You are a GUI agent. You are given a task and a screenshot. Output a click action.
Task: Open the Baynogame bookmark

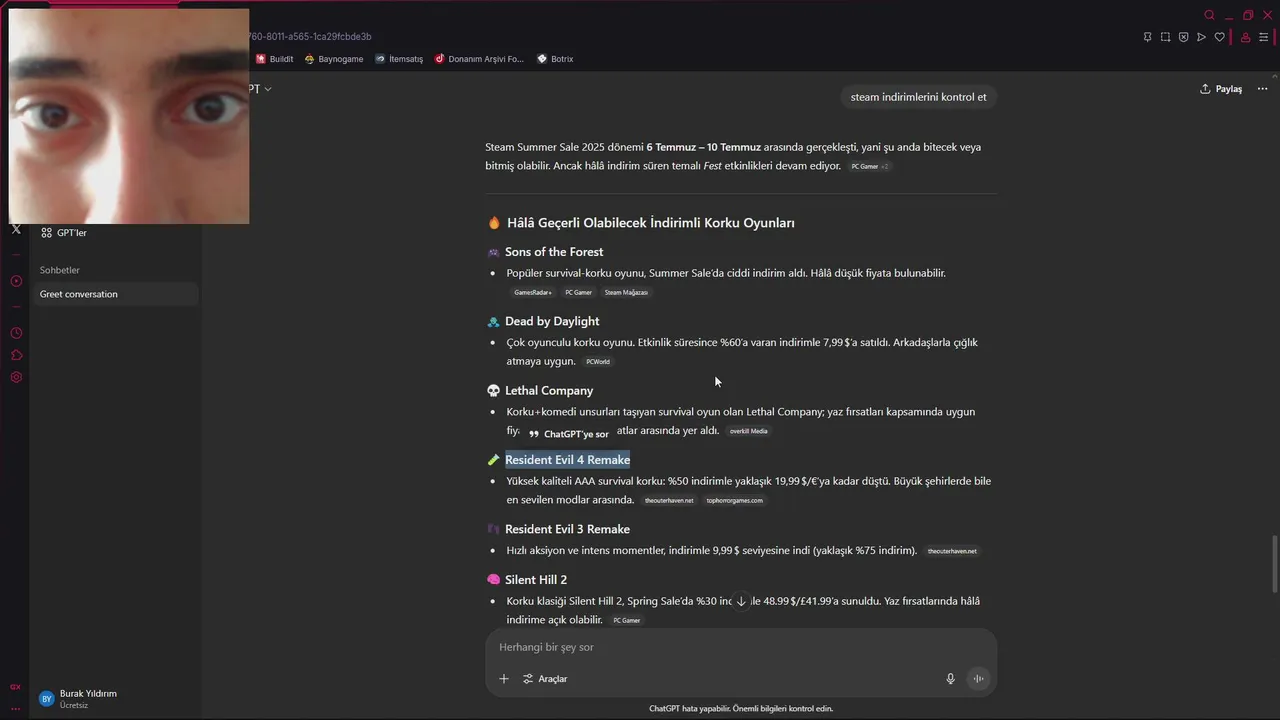[x=334, y=59]
